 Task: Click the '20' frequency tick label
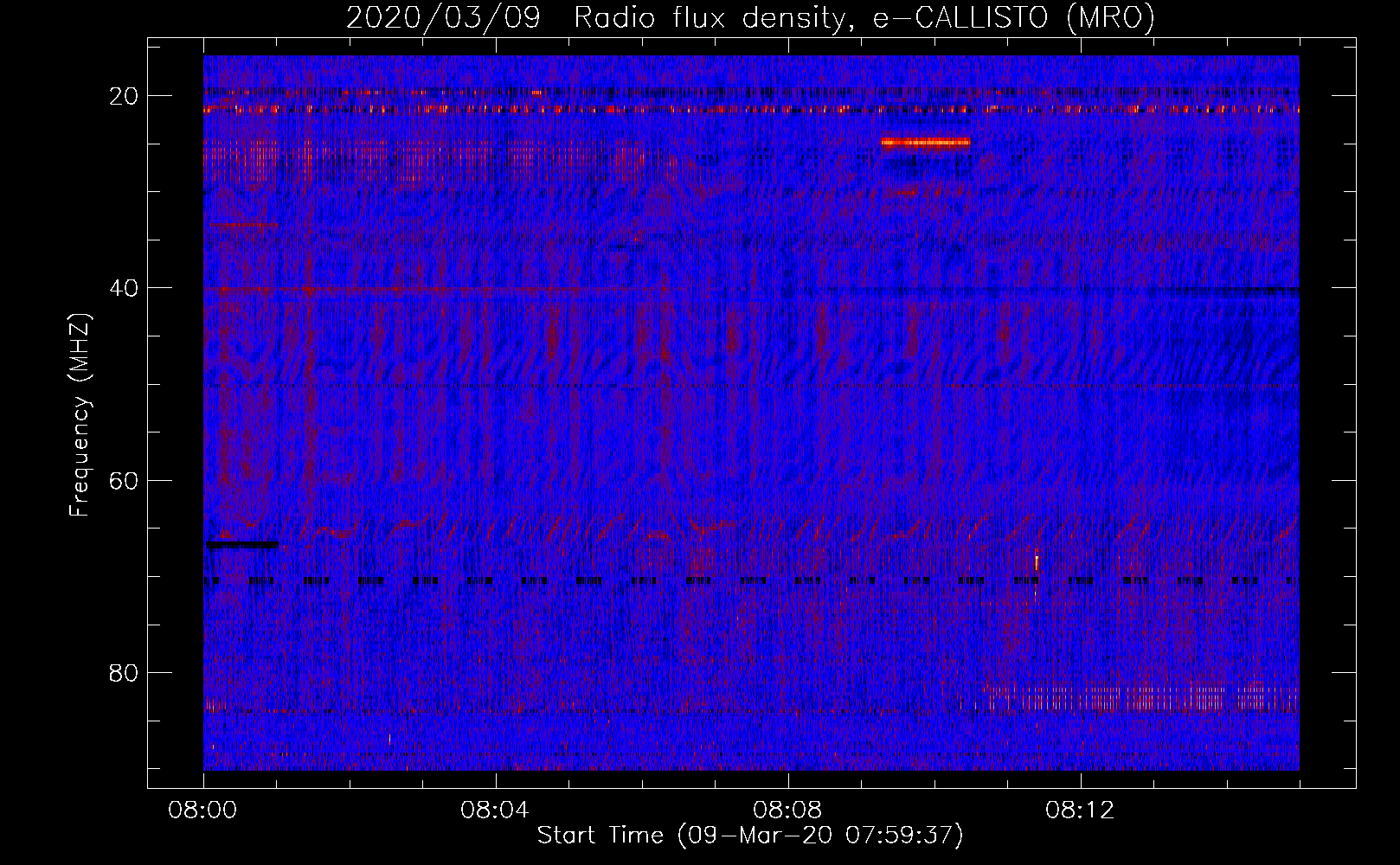point(125,96)
